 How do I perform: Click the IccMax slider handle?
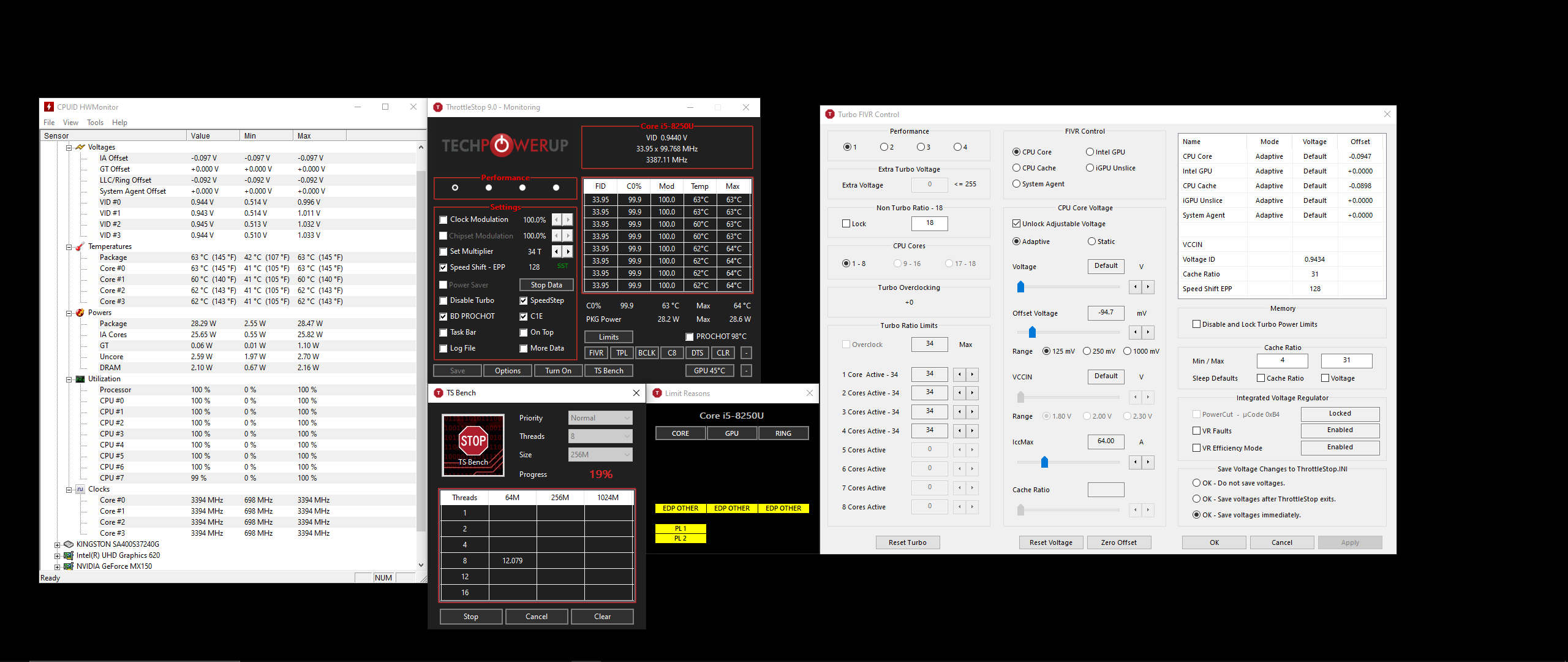(x=1044, y=462)
